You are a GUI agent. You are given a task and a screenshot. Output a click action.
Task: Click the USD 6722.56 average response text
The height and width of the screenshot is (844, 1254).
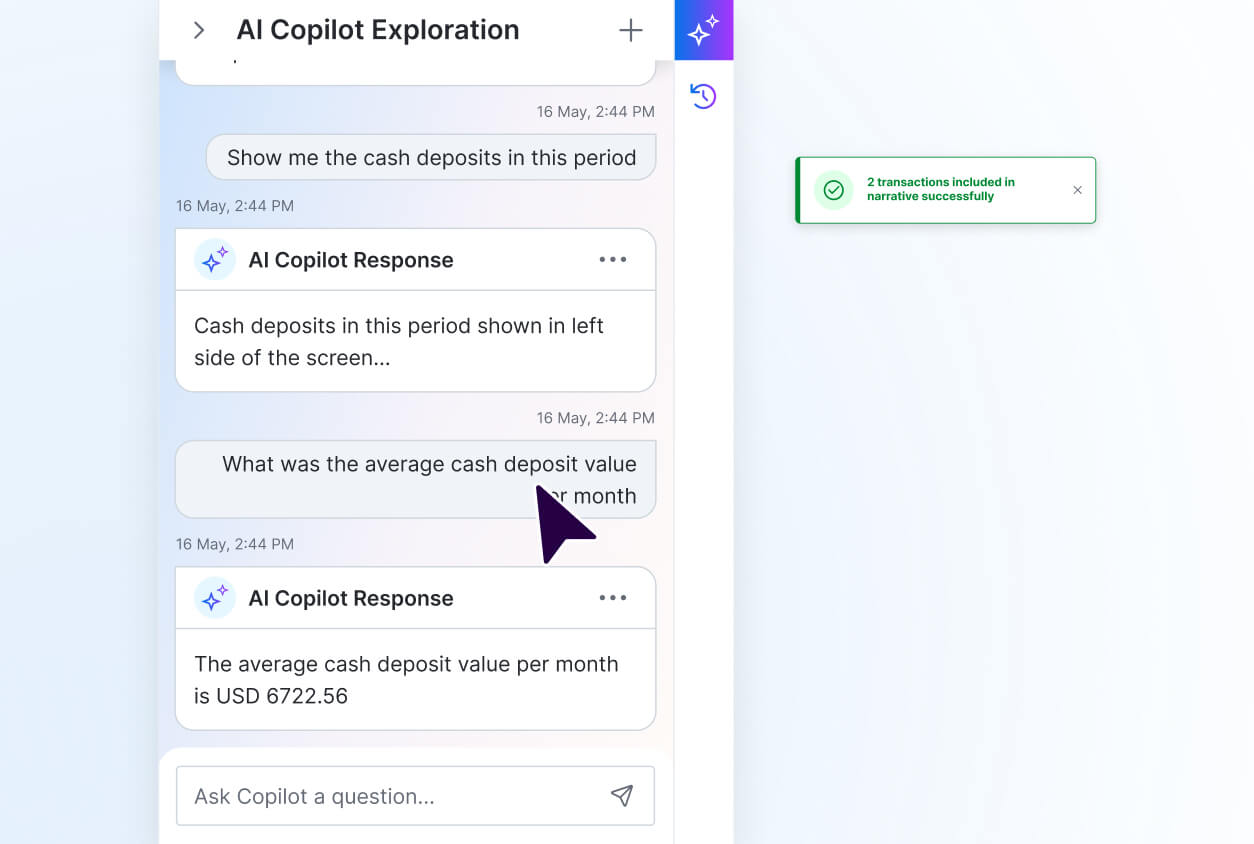(406, 680)
